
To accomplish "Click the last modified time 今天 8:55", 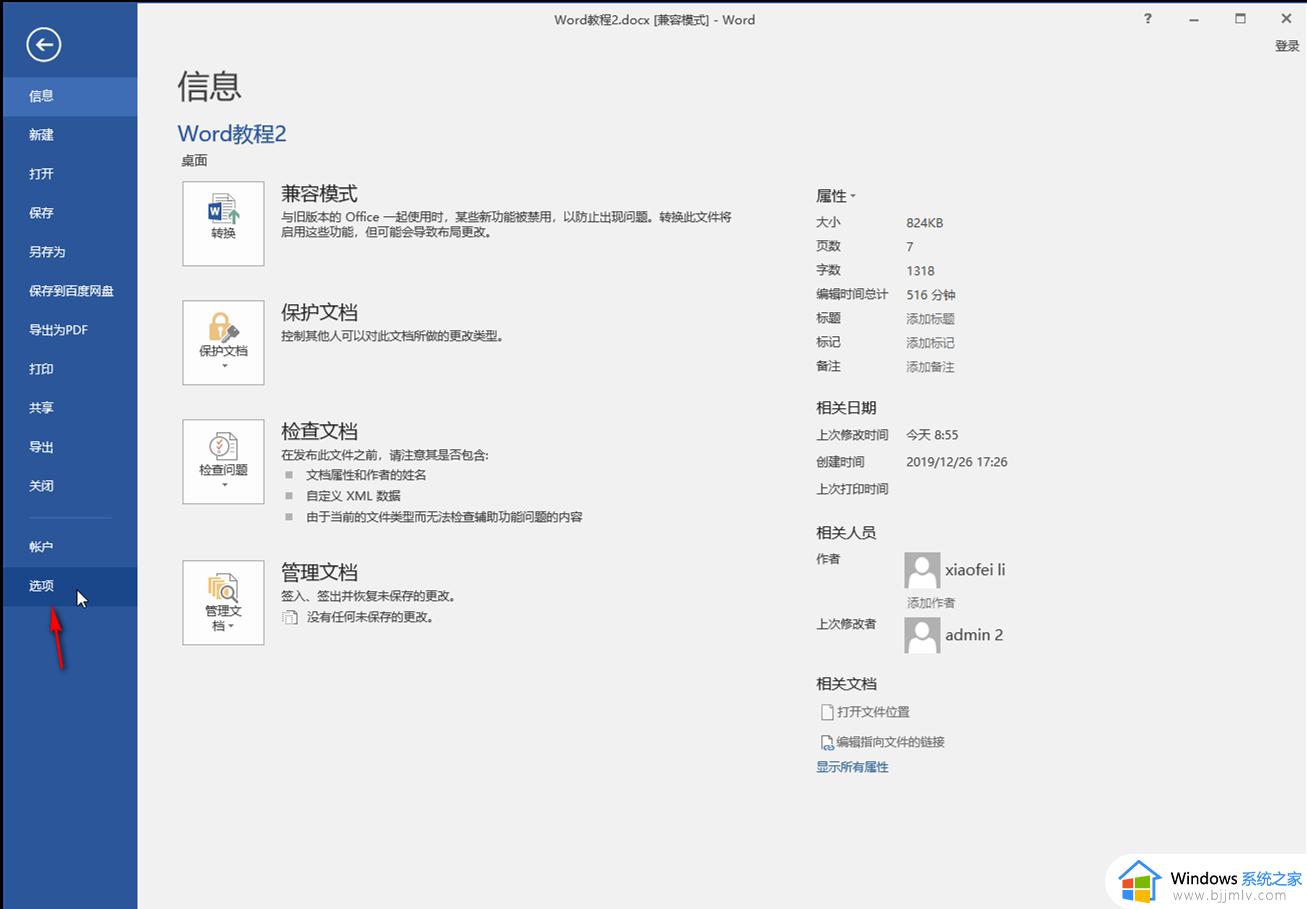I will pyautogui.click(x=932, y=435).
